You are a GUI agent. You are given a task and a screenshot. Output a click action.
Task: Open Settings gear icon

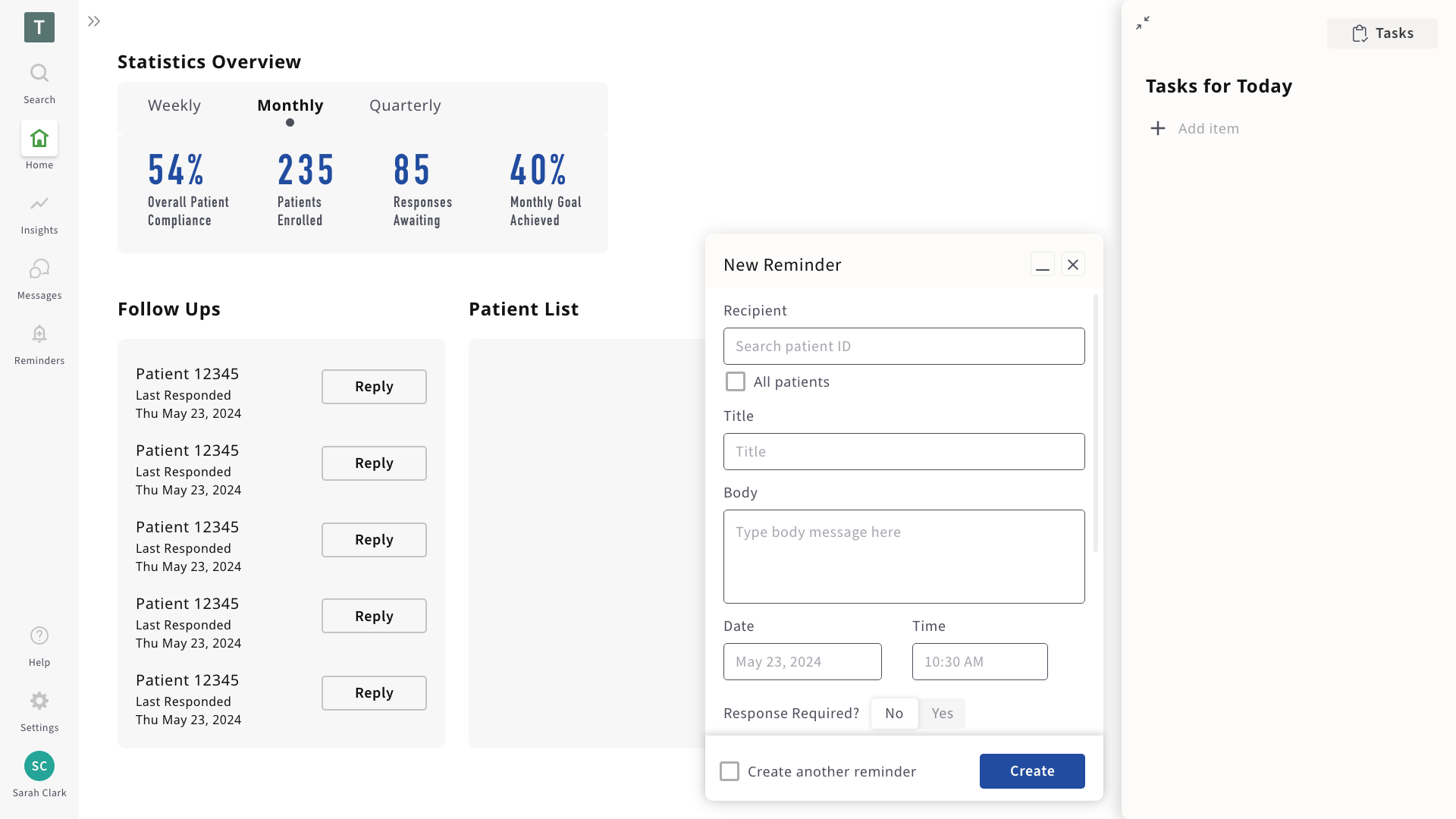pos(39,701)
